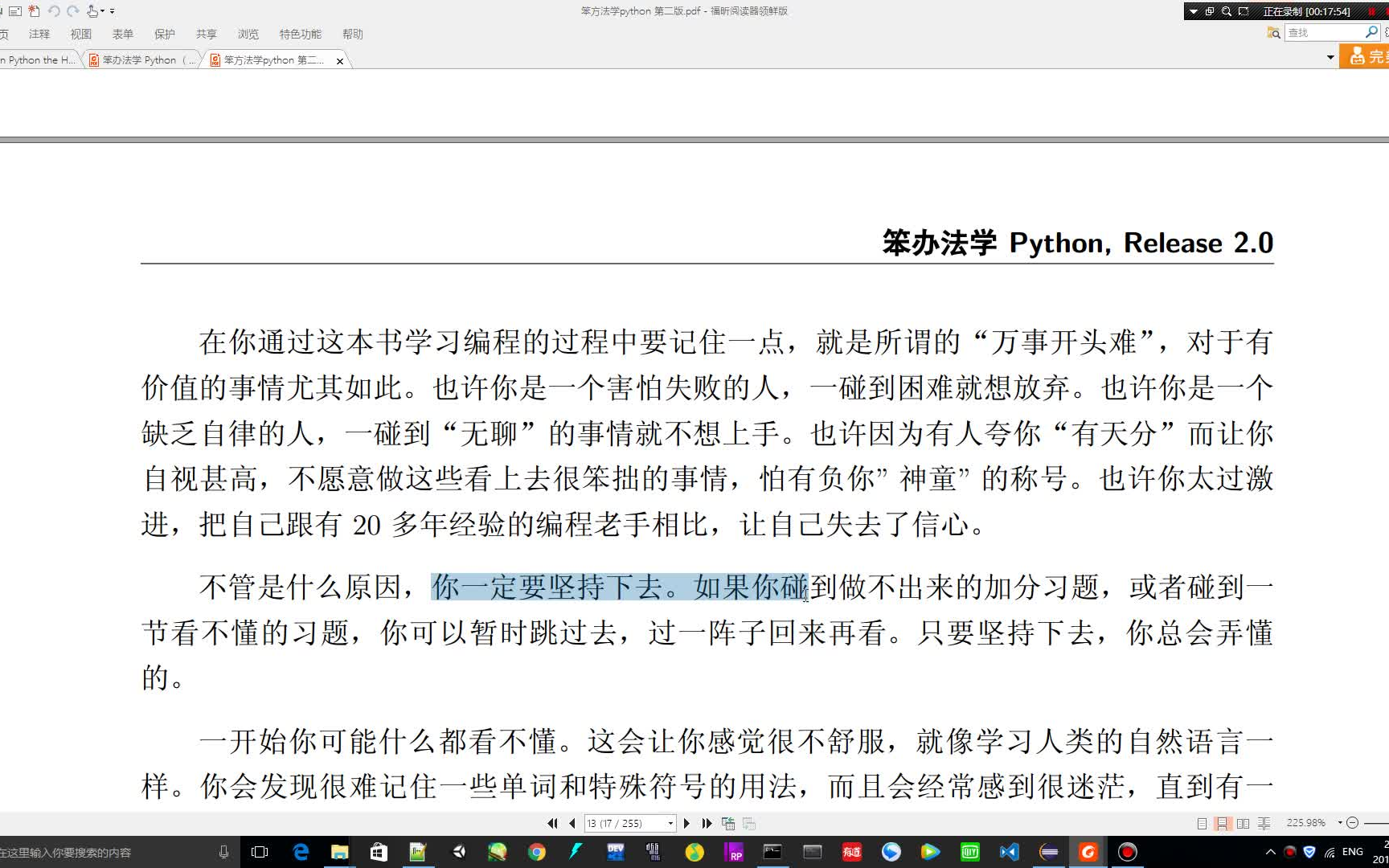Click the magnifier search button in 查找 box

[1371, 32]
